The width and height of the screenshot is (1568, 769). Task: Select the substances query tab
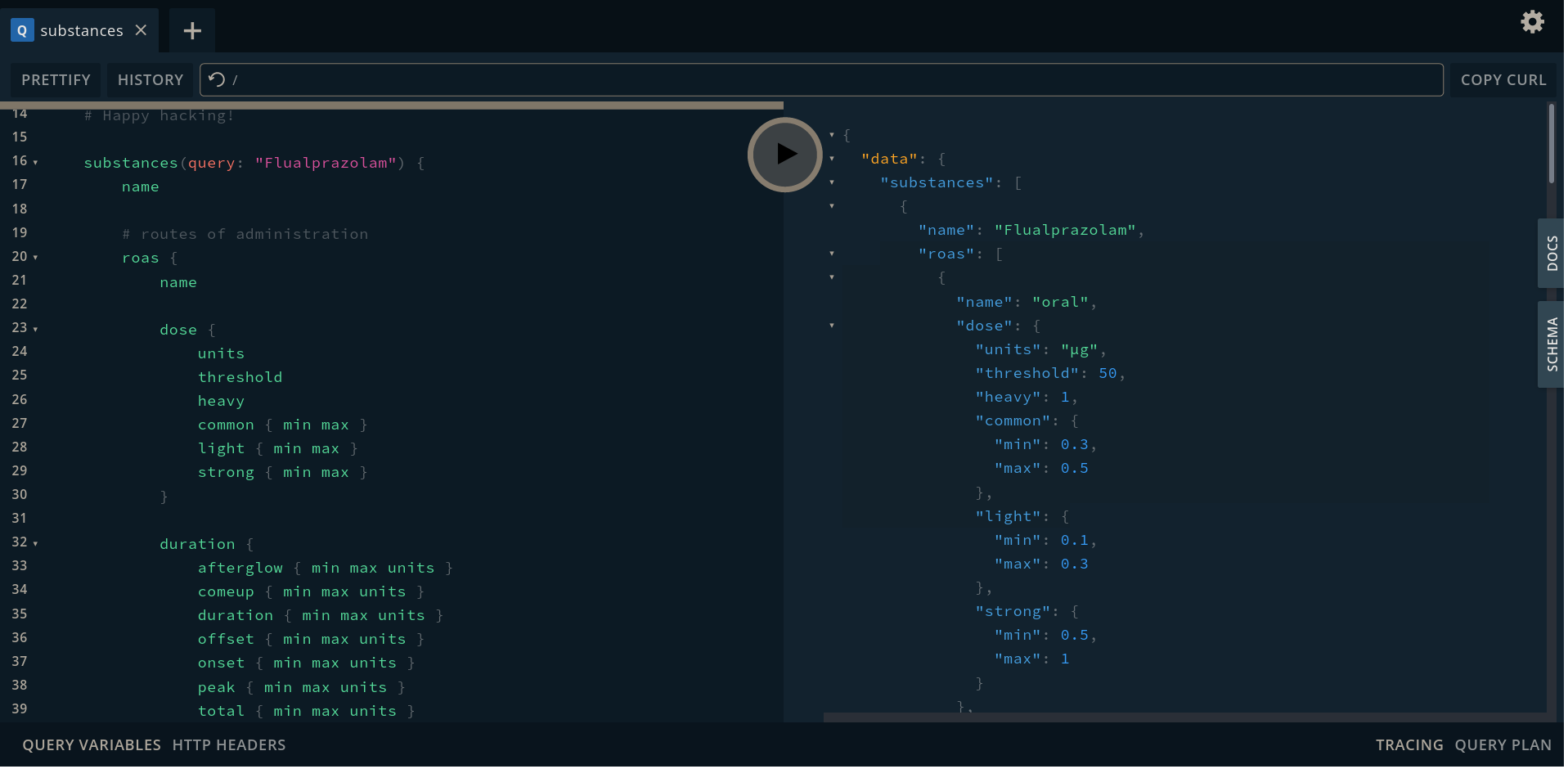(x=80, y=31)
